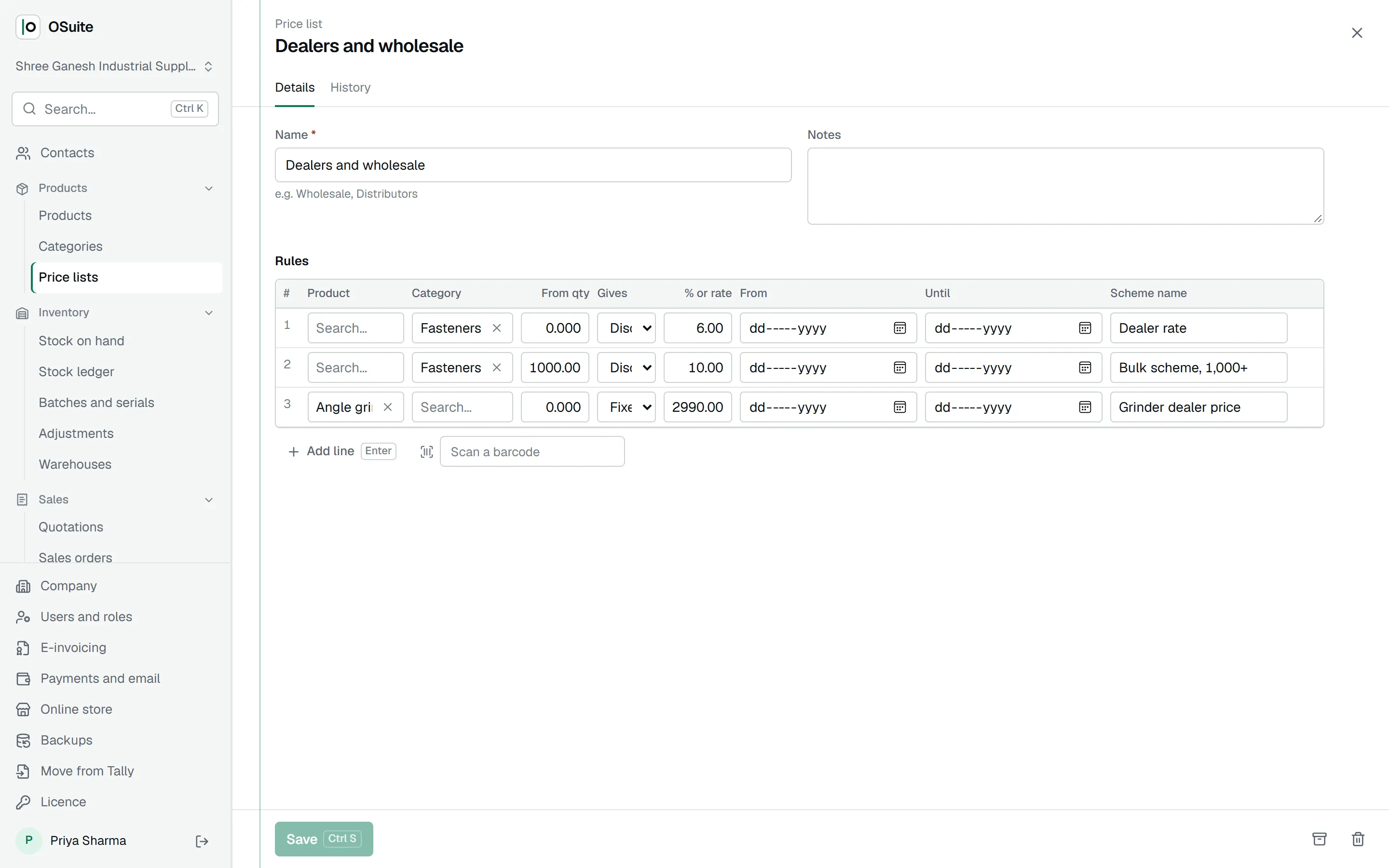Edit the 2990.00 rate field in row 3
The height and width of the screenshot is (868, 1389).
697,407
